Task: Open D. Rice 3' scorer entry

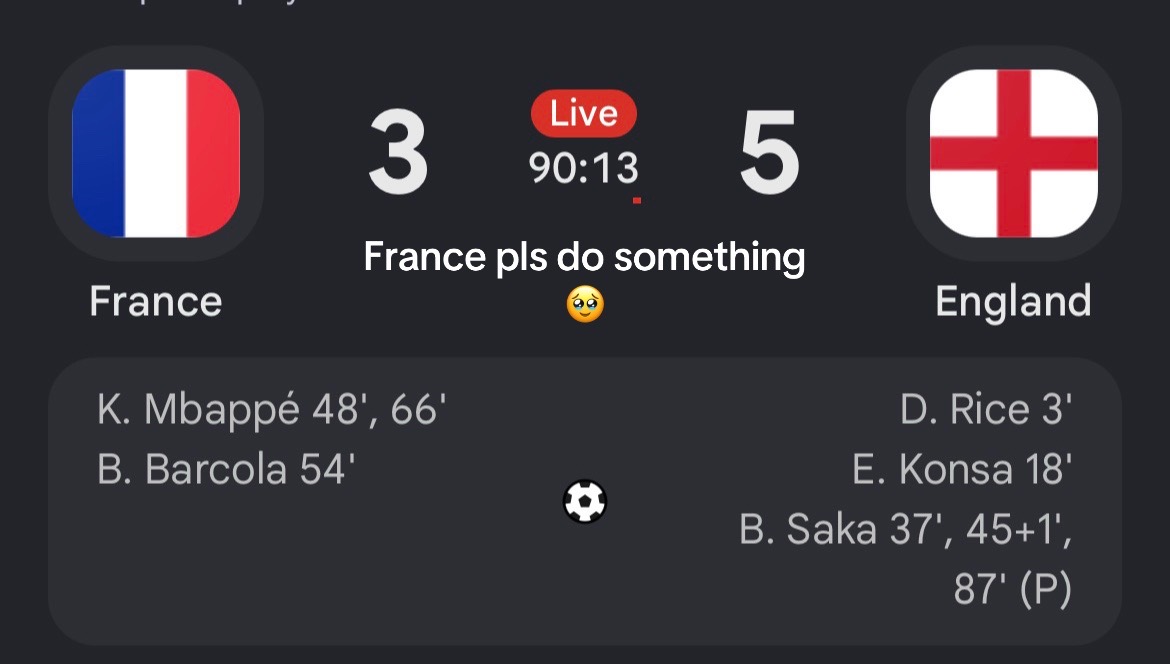Action: [x=986, y=410]
